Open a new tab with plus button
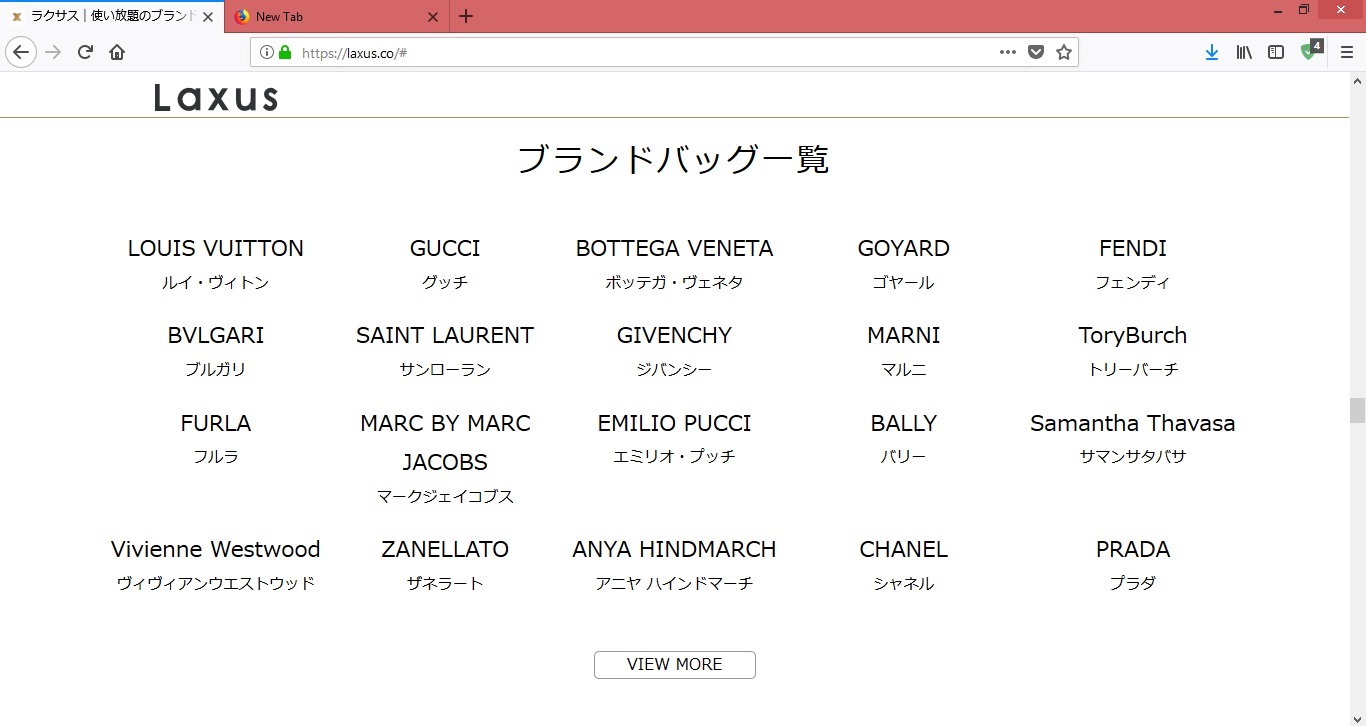 pos(466,17)
